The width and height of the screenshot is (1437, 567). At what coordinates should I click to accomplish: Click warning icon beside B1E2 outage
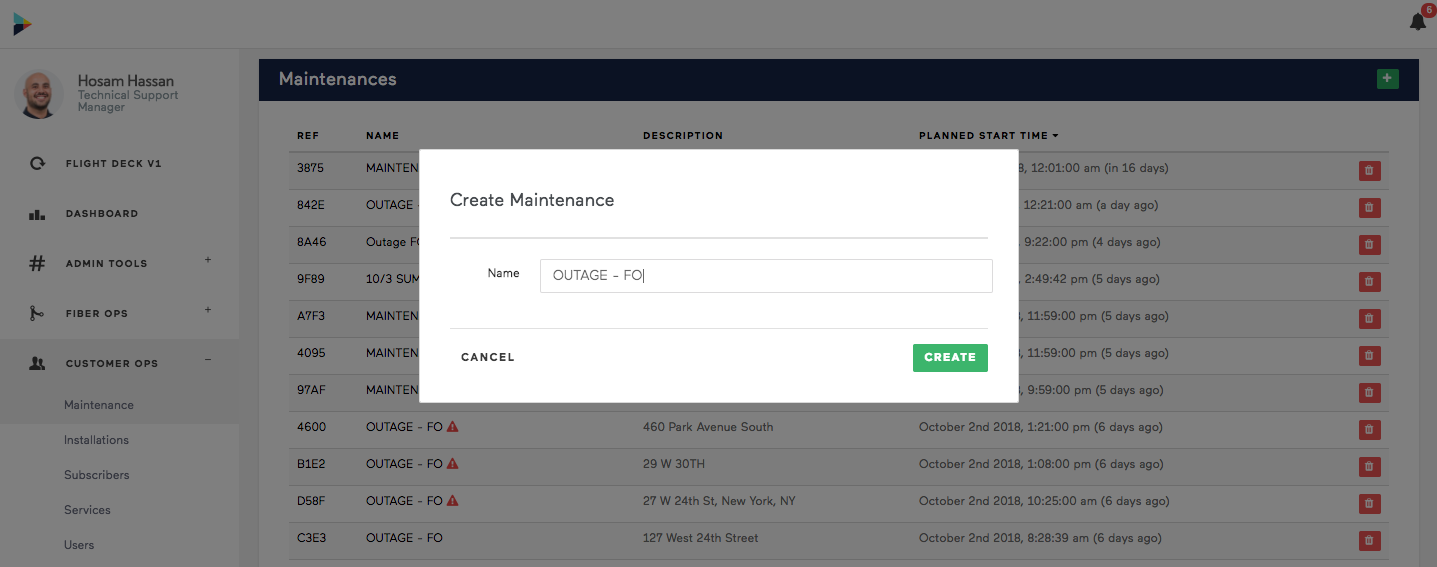(x=453, y=464)
